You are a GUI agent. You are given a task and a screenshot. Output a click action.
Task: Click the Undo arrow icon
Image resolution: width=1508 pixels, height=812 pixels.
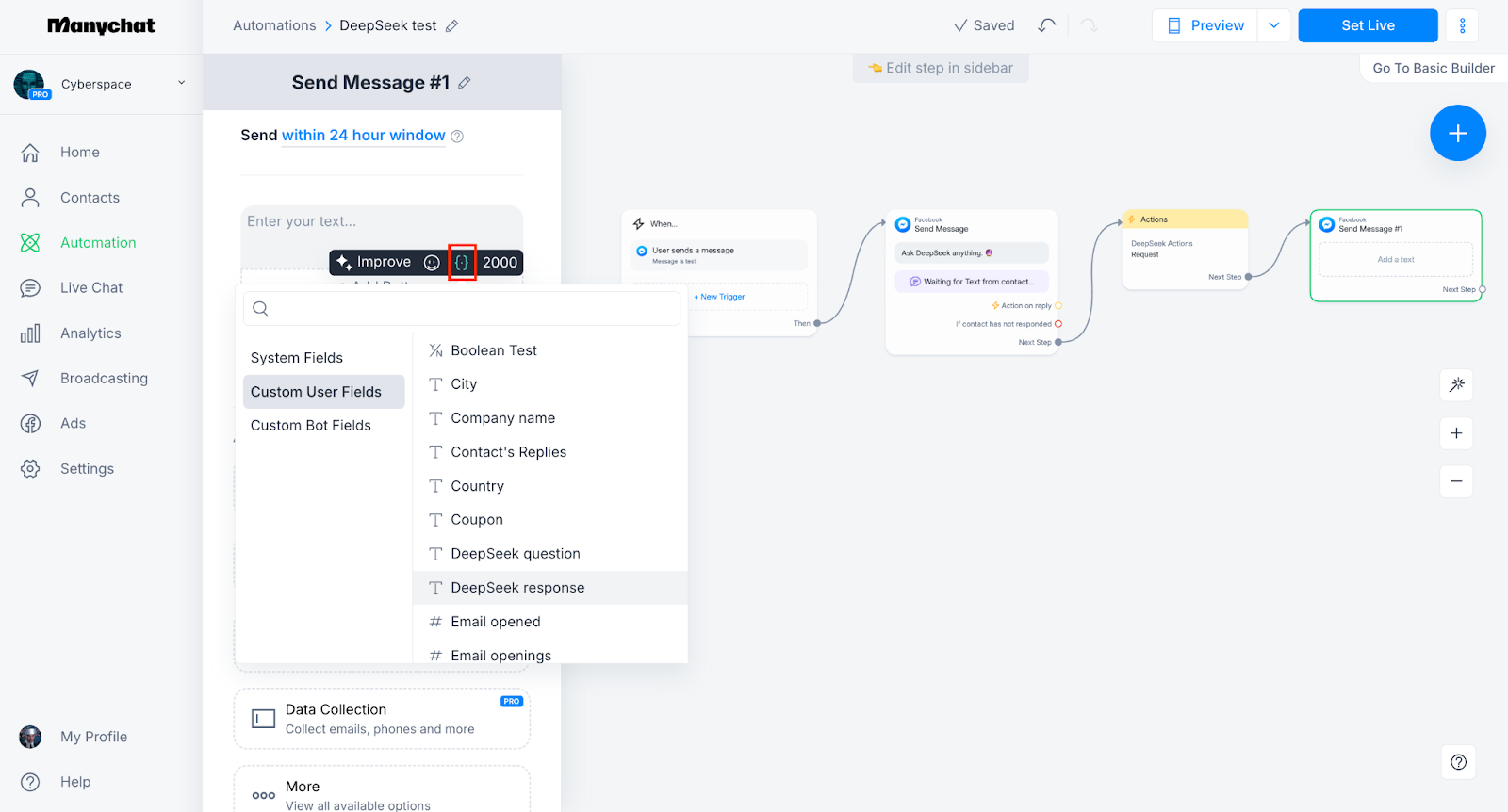(1047, 25)
